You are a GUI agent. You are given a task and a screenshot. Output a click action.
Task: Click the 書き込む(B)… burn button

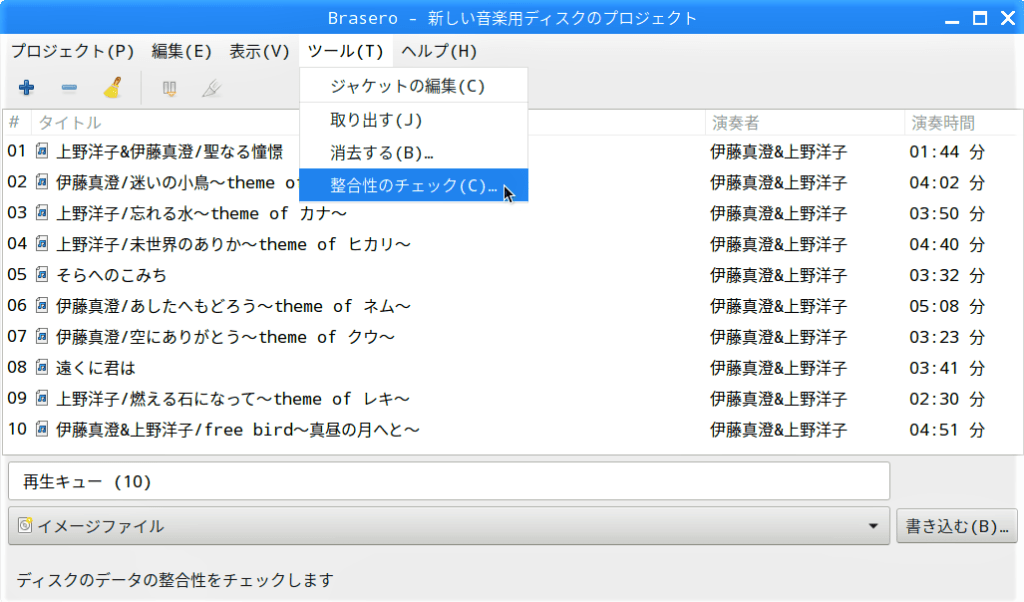(957, 526)
